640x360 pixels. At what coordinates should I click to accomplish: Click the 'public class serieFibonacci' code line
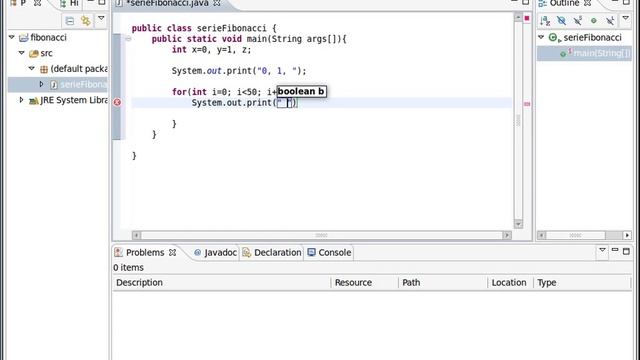point(204,28)
